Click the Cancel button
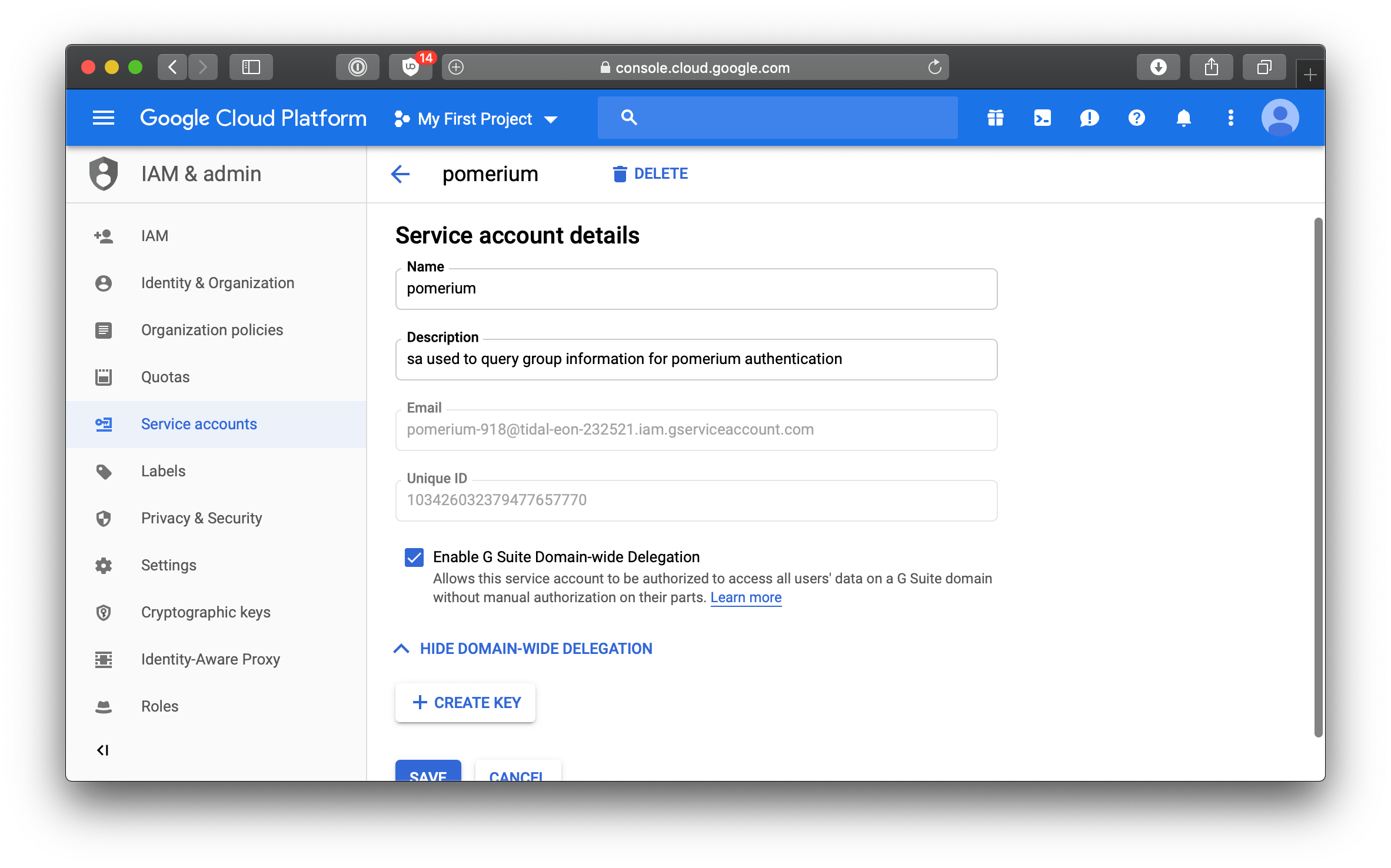This screenshot has height=868, width=1391. (x=518, y=772)
